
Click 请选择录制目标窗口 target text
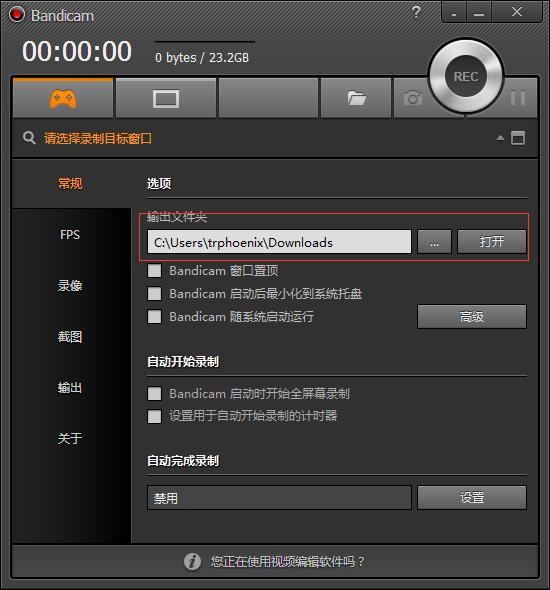point(98,138)
